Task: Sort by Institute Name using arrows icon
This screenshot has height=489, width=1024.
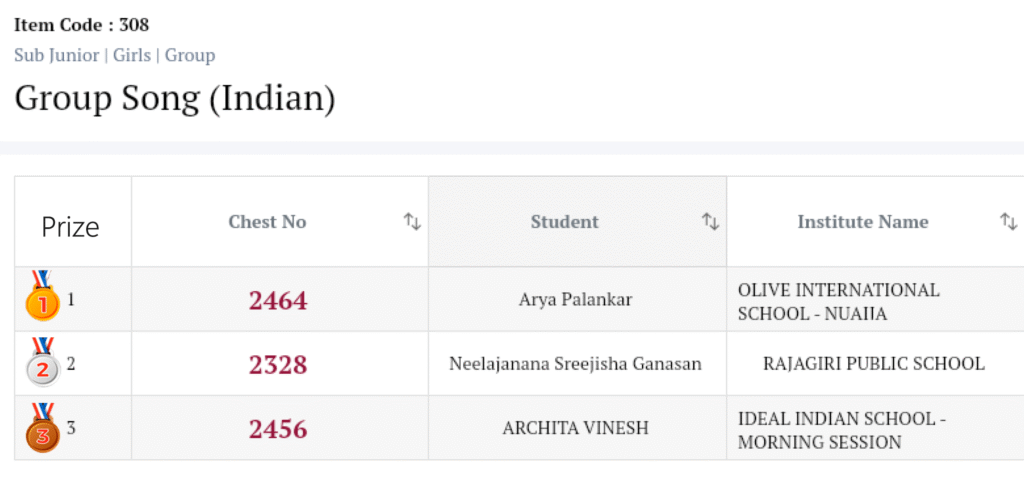Action: (1008, 222)
